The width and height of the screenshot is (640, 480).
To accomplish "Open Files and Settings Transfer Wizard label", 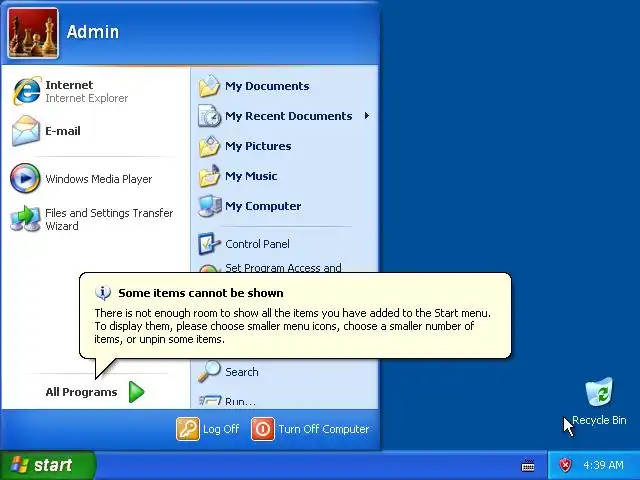I will click(109, 219).
